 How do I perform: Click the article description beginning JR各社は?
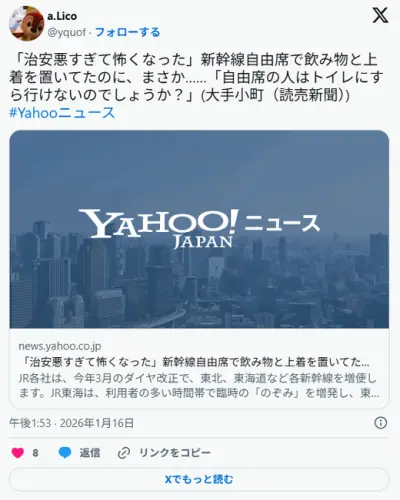pos(199,386)
